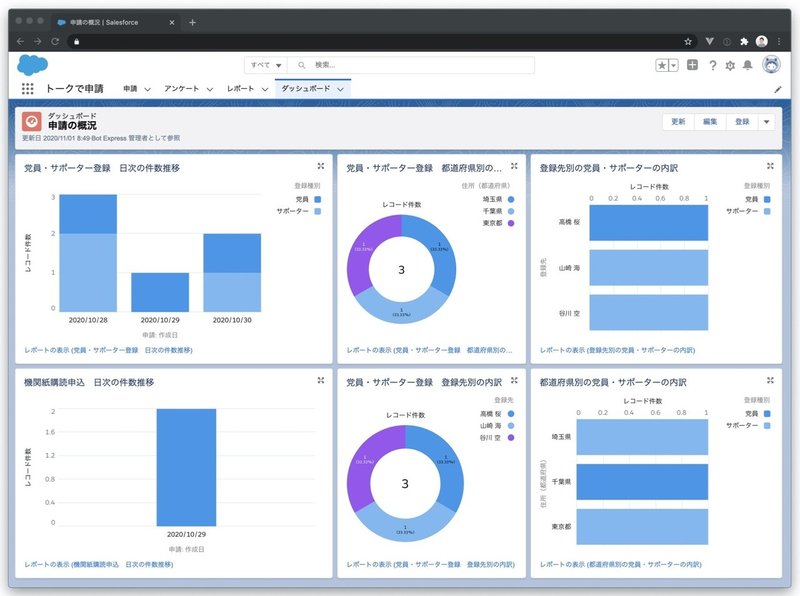Open the setup gear icon
This screenshot has width=800, height=596.
point(730,65)
